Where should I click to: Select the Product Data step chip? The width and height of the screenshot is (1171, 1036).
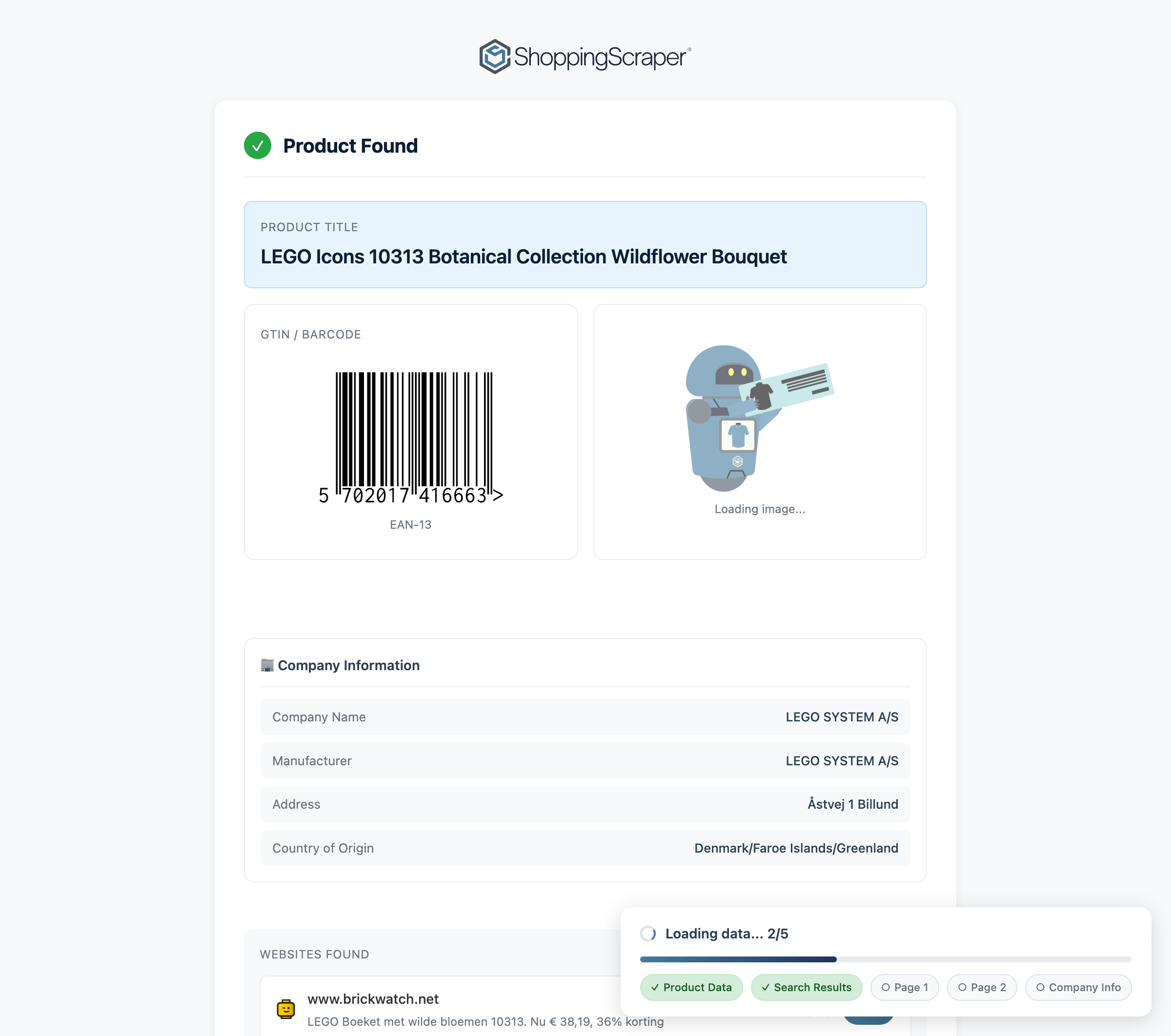[691, 987]
